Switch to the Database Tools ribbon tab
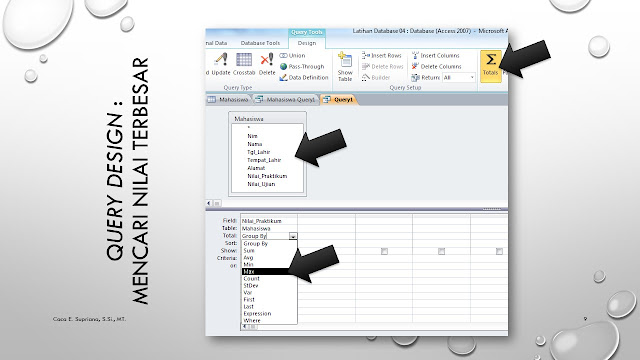 pos(260,43)
